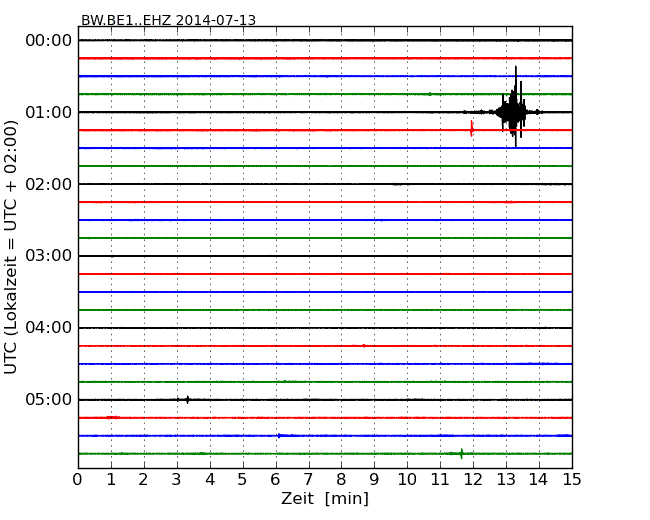Viewport: 650px width, 520px height.
Task: Click the '03:00' time label on the vertical axis
Action: tap(49, 256)
